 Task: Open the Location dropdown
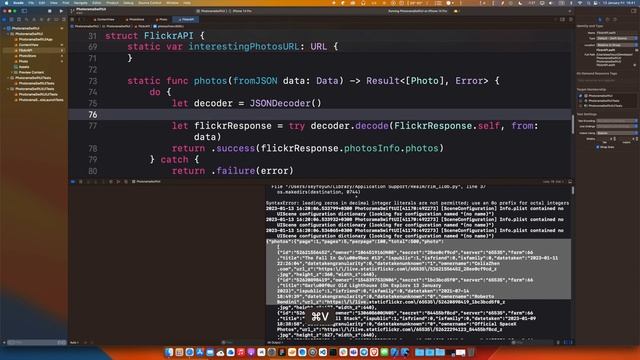click(617, 45)
